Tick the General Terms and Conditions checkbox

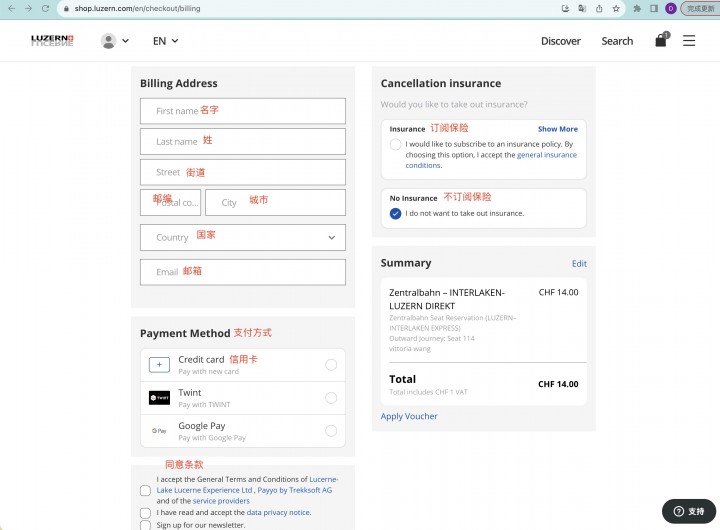[146, 491]
